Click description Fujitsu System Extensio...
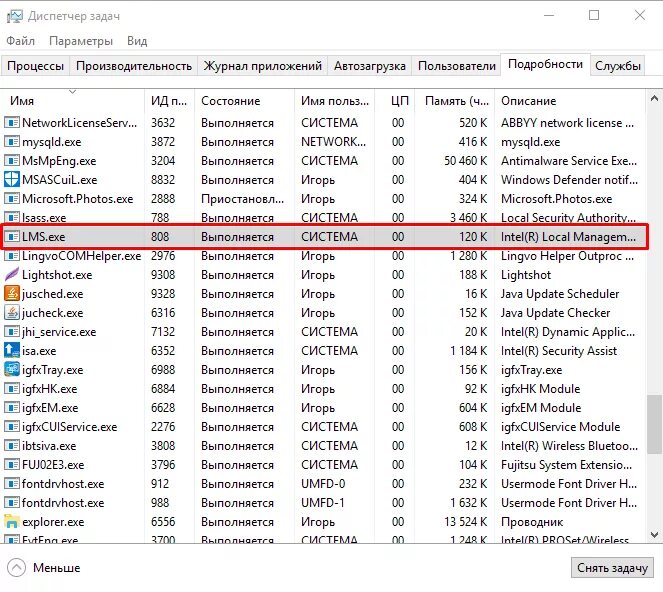This screenshot has width=663, height=592. point(567,465)
